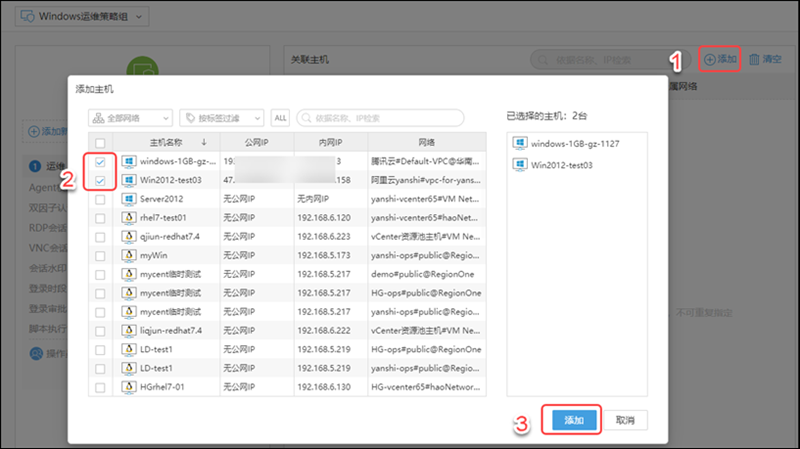Check the liqjun-redhat7.4 host checkbox

point(100,331)
